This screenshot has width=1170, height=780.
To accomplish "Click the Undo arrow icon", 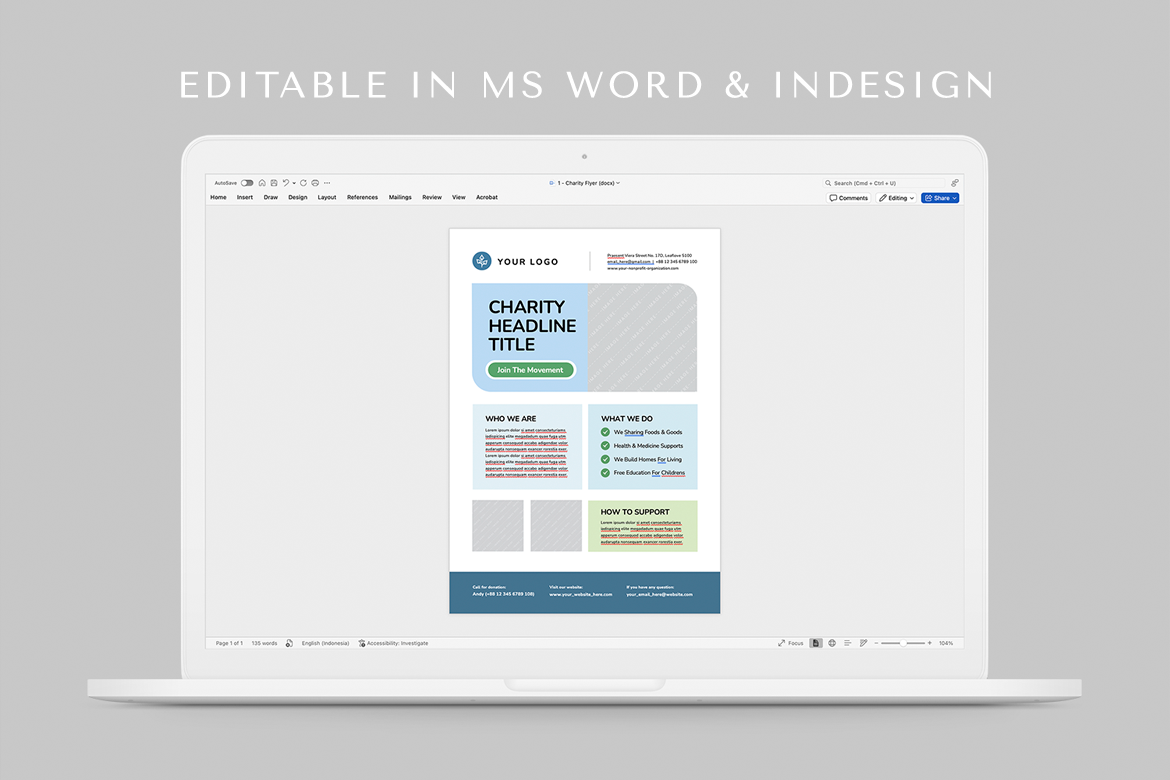I will click(285, 183).
